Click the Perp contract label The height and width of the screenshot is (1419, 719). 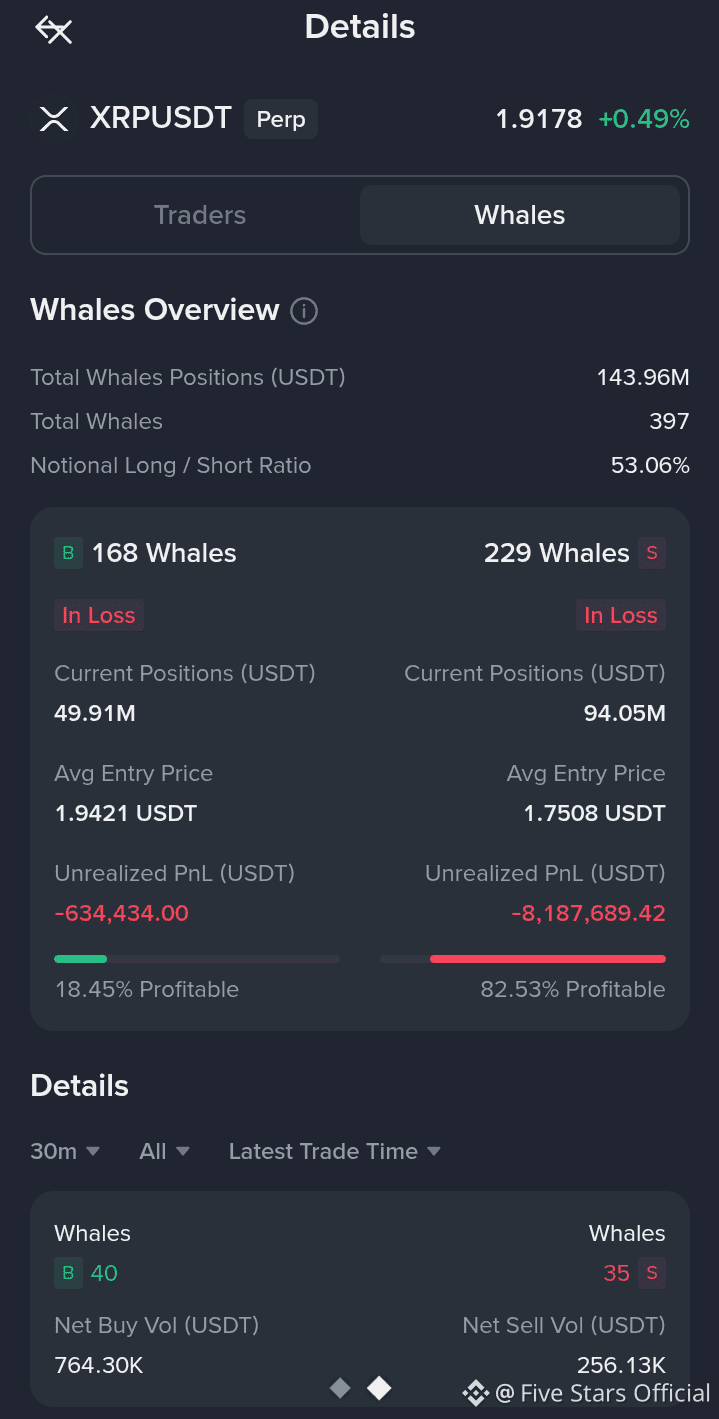pos(281,120)
